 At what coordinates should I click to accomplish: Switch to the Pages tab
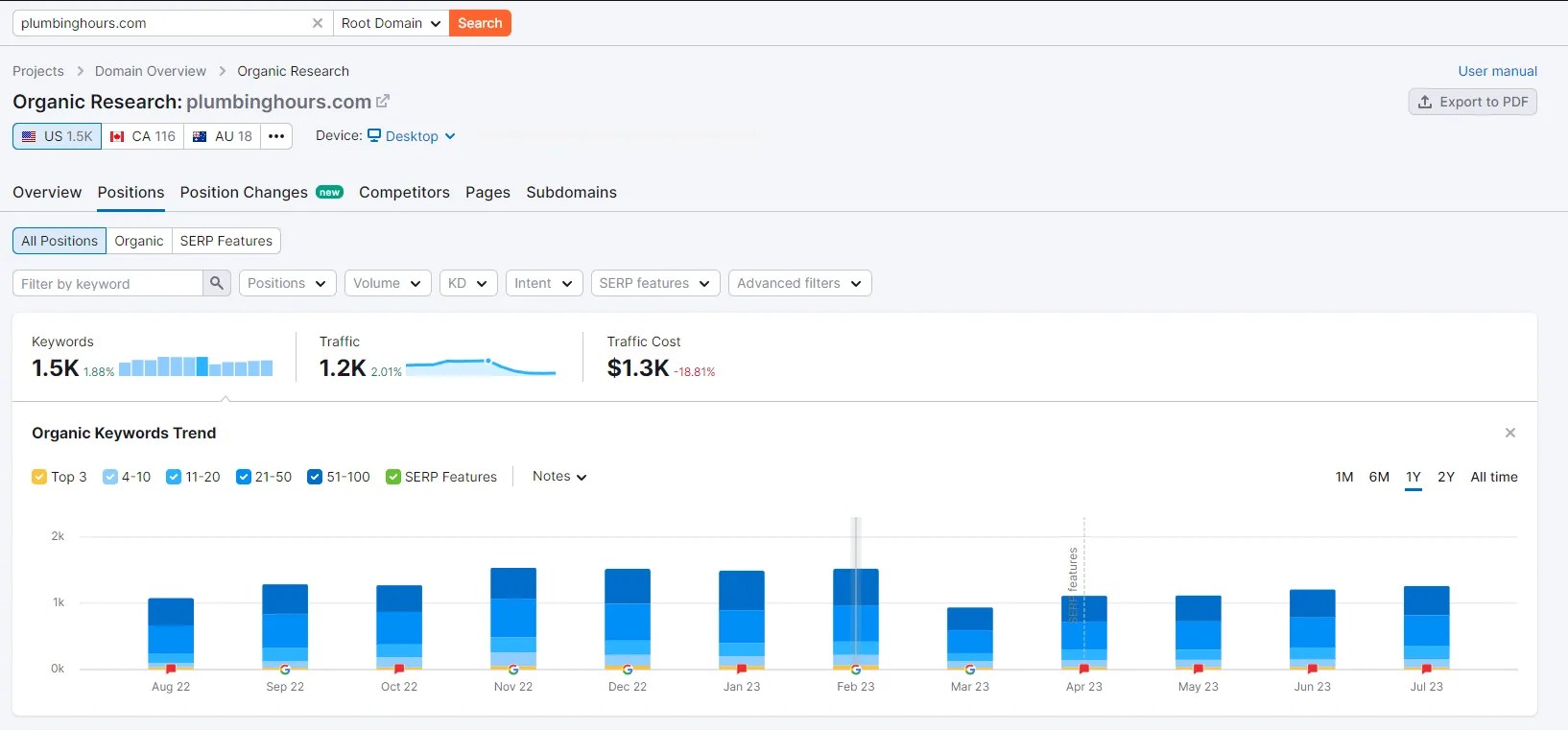[487, 192]
